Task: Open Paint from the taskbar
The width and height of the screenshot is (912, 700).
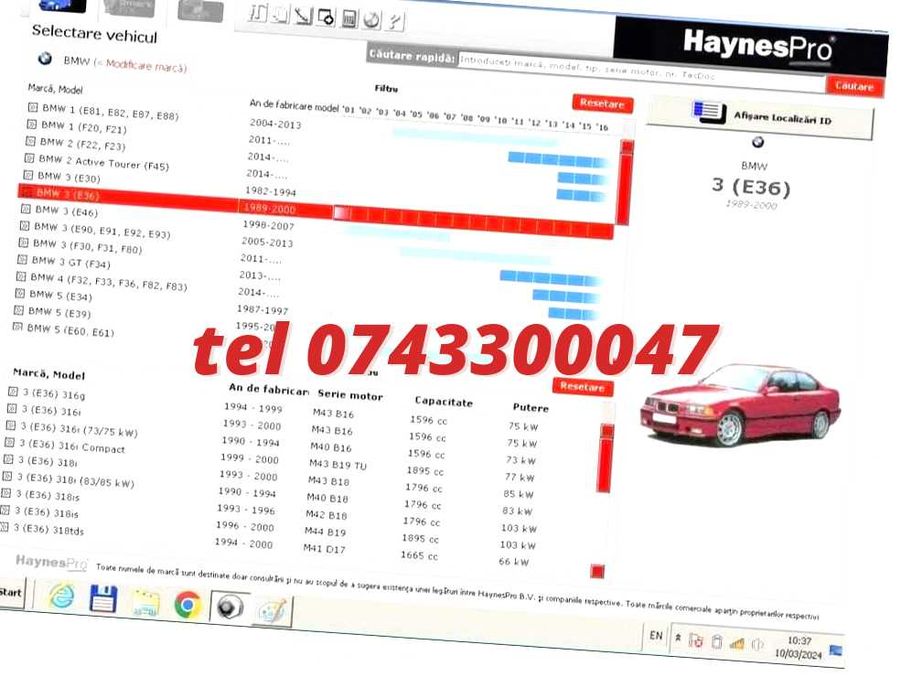Action: click(272, 611)
